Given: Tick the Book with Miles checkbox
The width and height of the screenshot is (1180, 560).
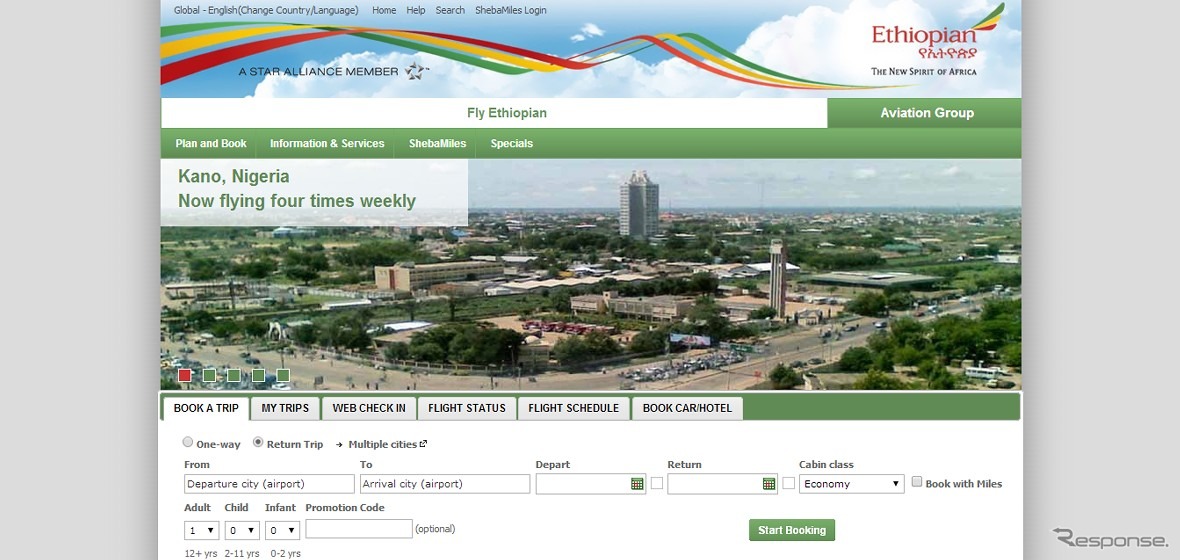Looking at the screenshot, I should pos(917,482).
